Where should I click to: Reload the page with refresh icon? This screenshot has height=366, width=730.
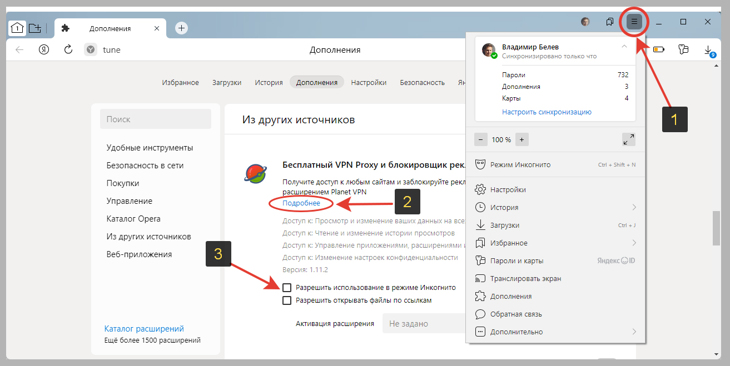click(x=68, y=49)
